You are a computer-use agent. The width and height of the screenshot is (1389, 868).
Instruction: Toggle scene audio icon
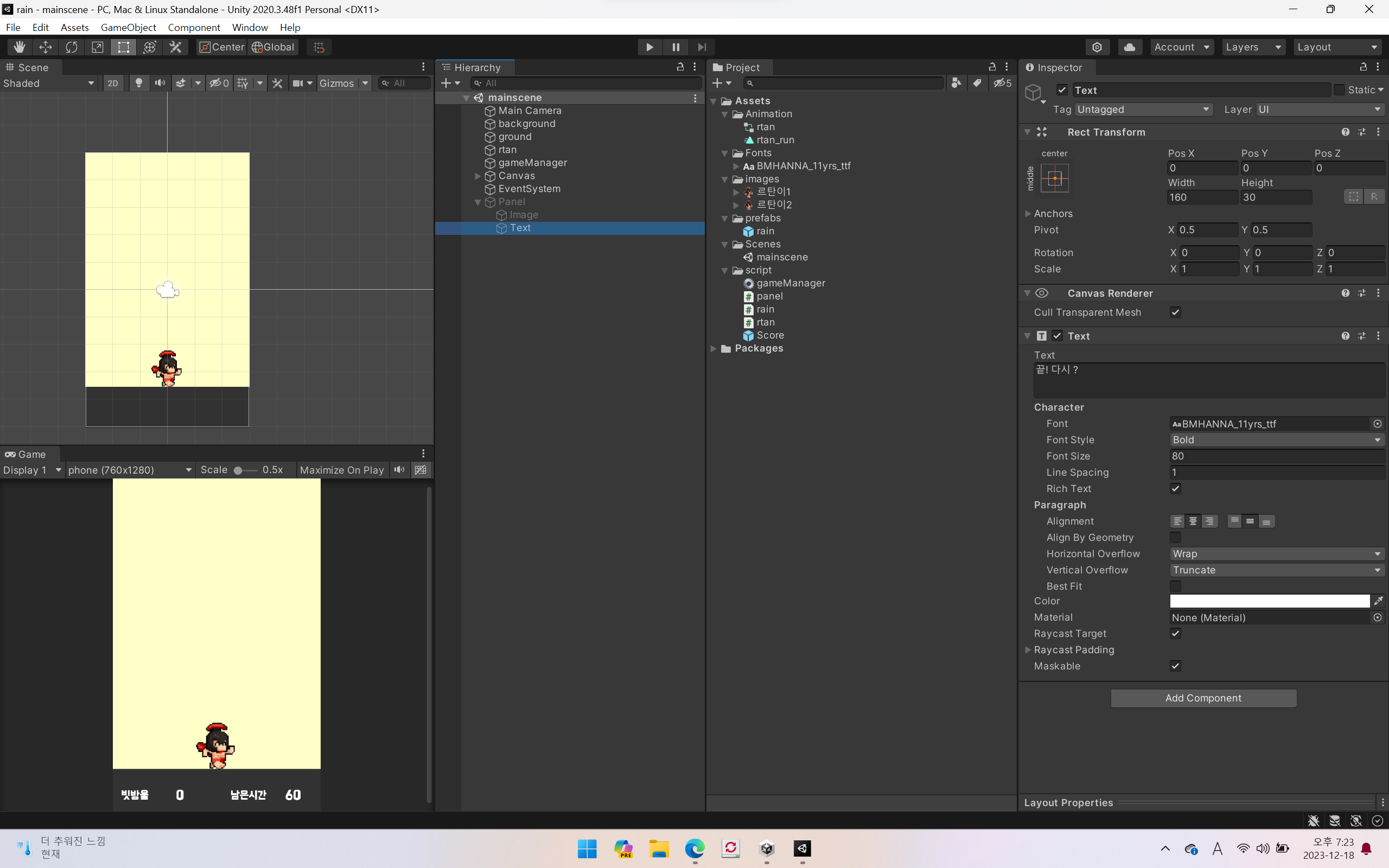pyautogui.click(x=160, y=83)
